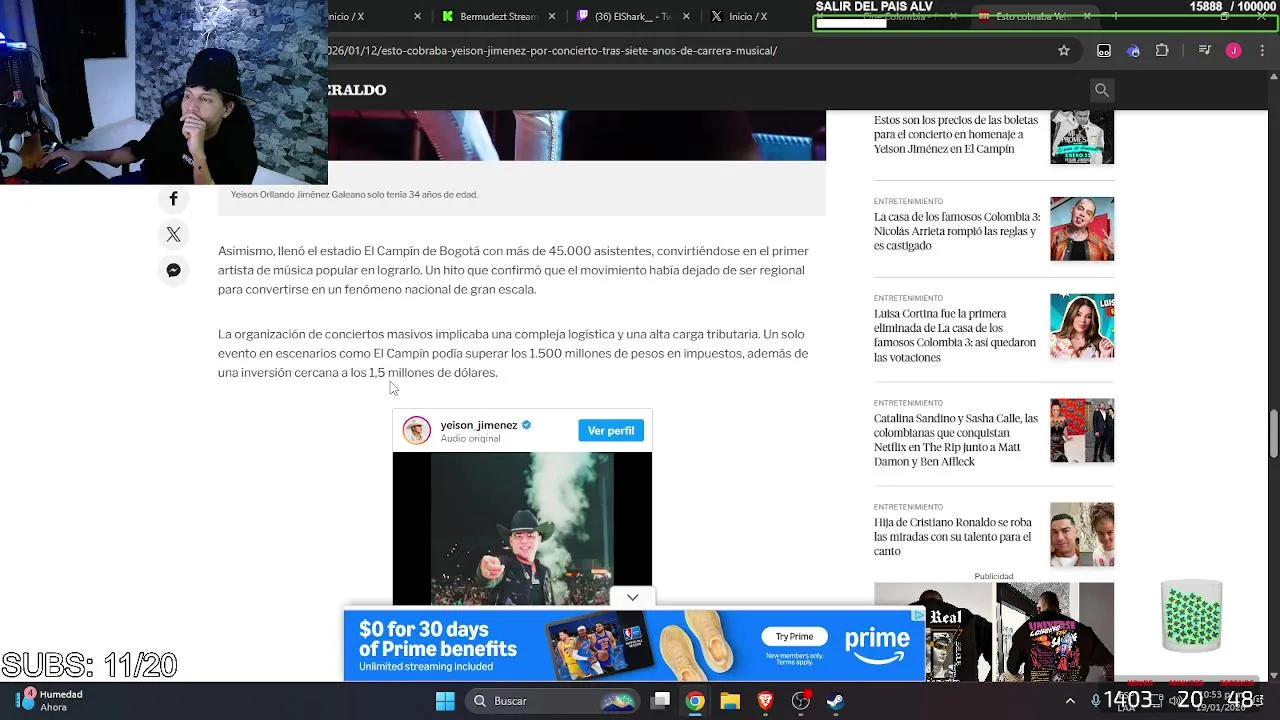Open Steam from the taskbar
1280x720 pixels.
835,701
